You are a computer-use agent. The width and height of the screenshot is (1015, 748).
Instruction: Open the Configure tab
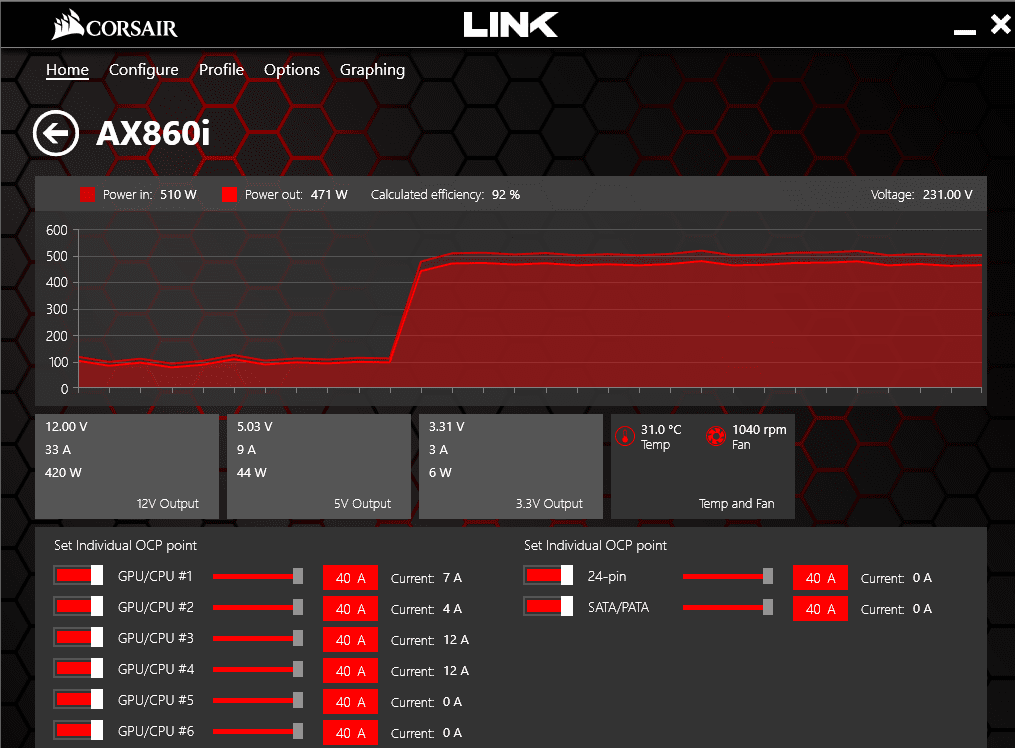pyautogui.click(x=144, y=70)
